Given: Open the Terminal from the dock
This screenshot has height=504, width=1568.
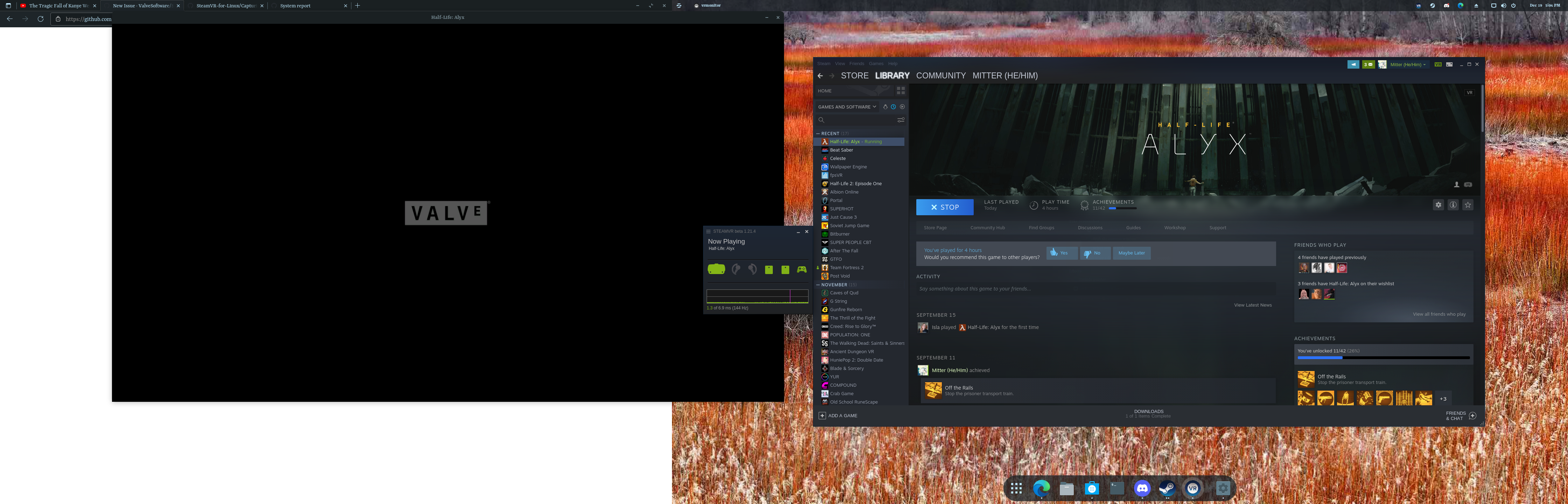Looking at the screenshot, I should (1117, 488).
